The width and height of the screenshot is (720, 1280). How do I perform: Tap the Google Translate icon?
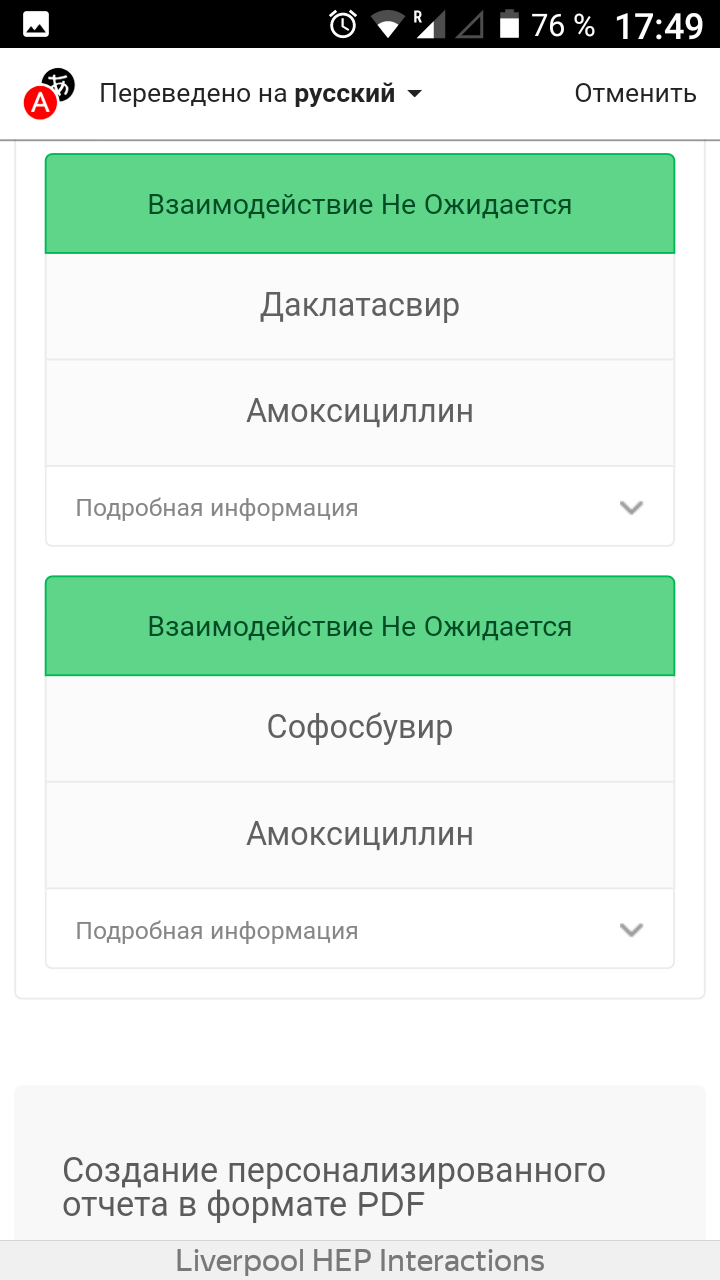point(50,94)
